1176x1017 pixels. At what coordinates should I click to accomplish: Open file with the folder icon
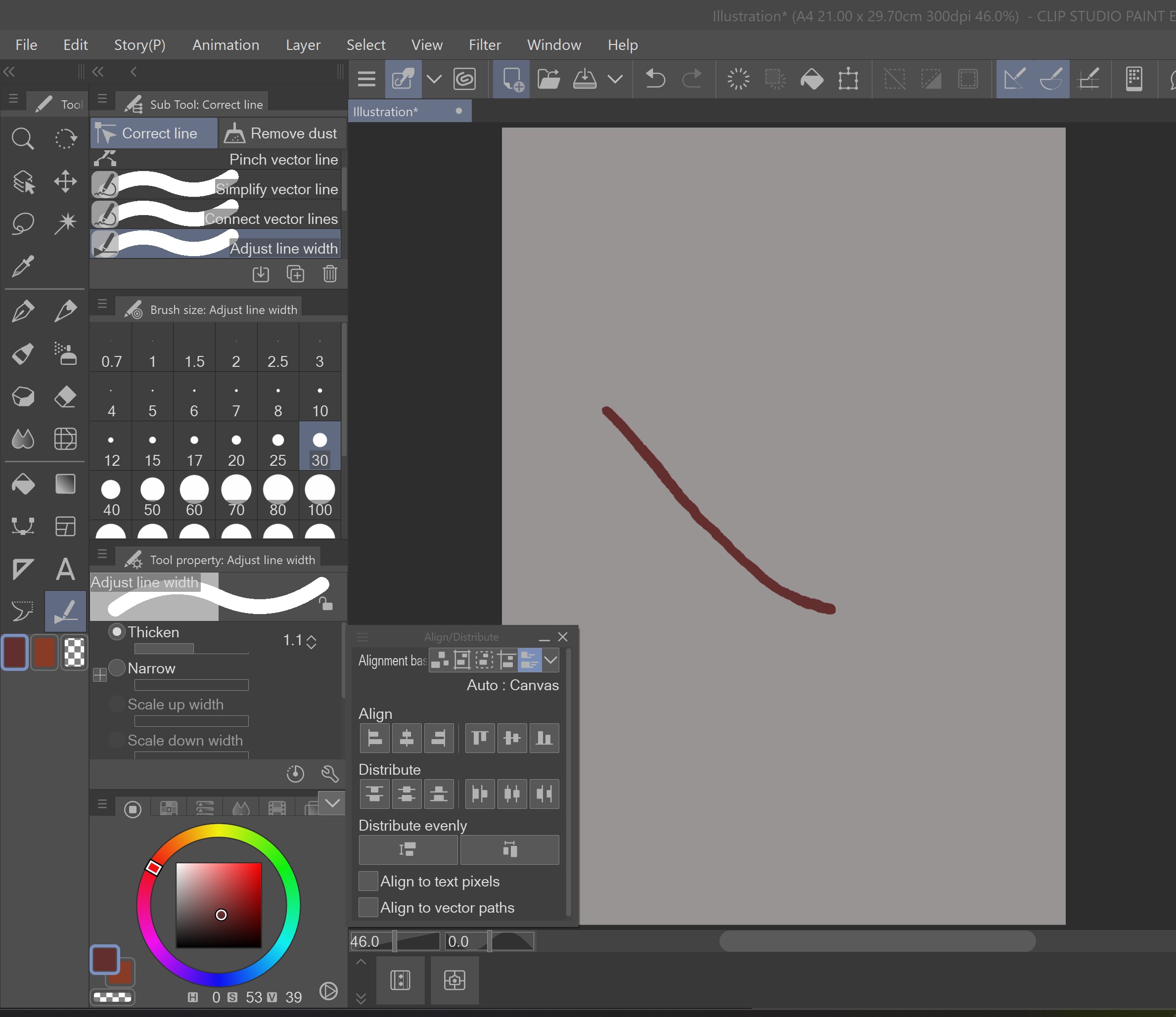[548, 79]
